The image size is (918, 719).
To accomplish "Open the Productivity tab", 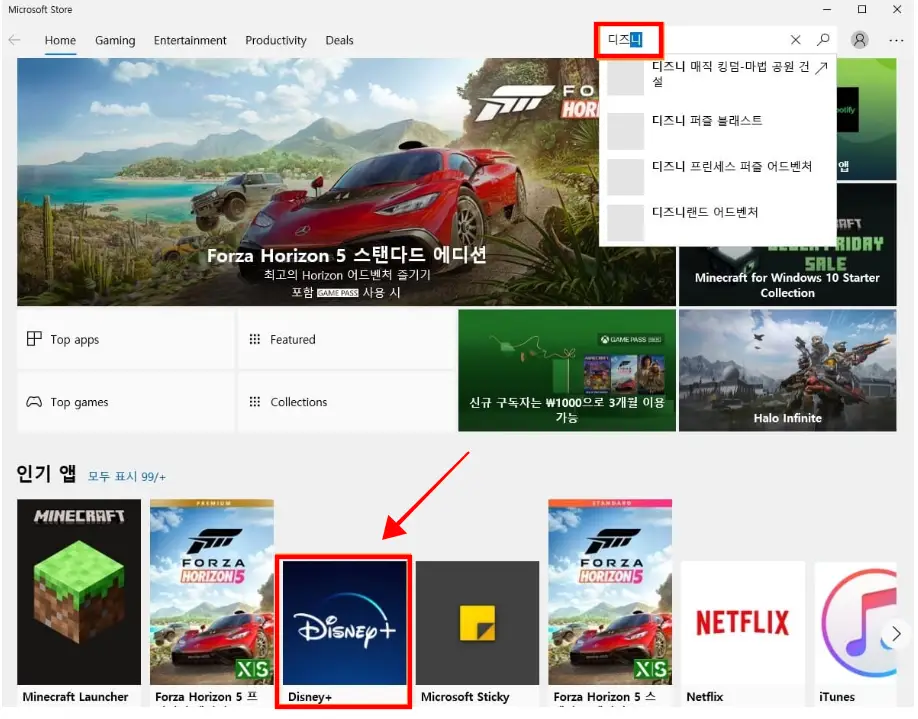I will (276, 40).
